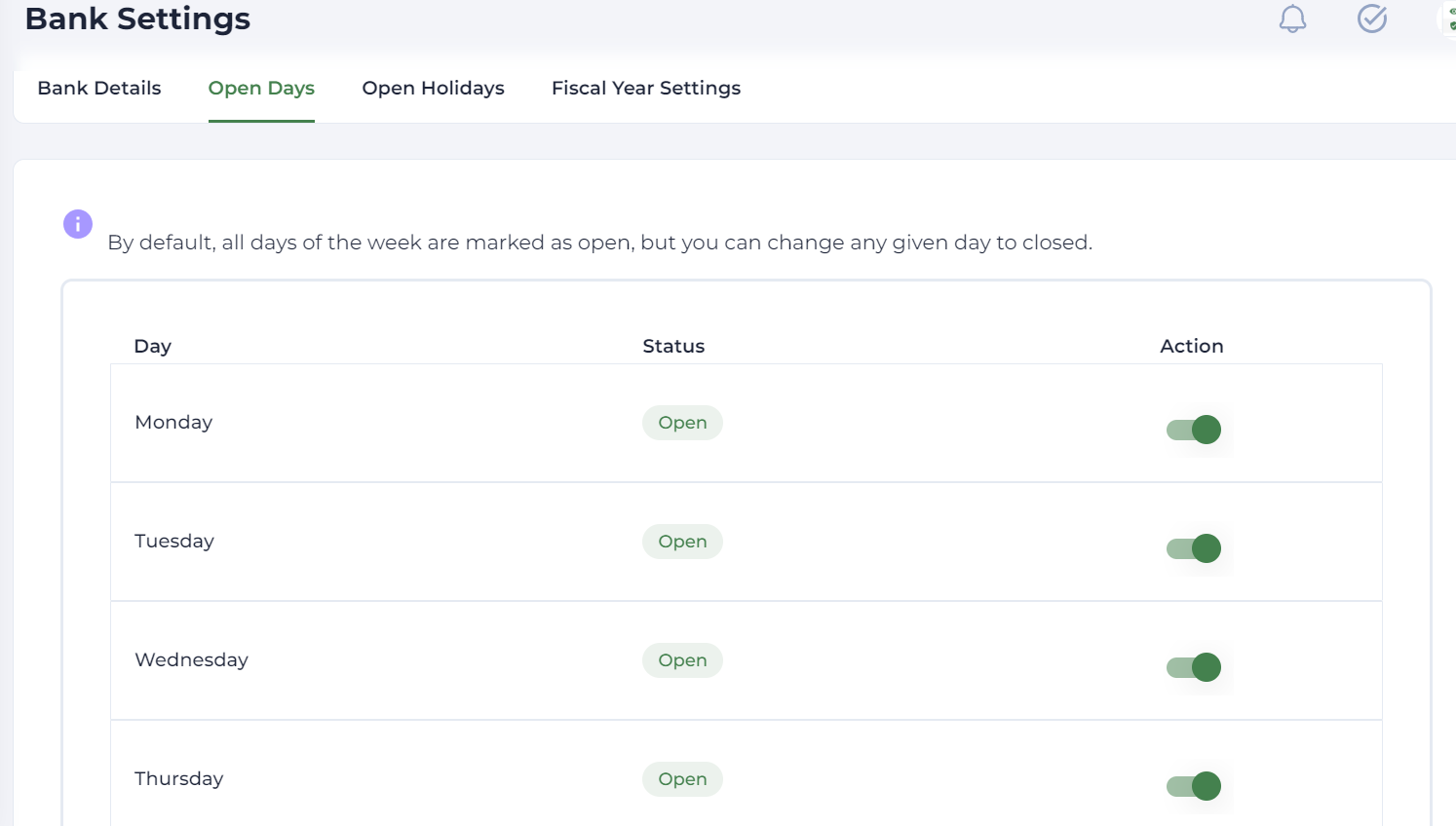Switch to the Bank Details tab
Screen dimensions: 1456x826
pyautogui.click(x=99, y=88)
